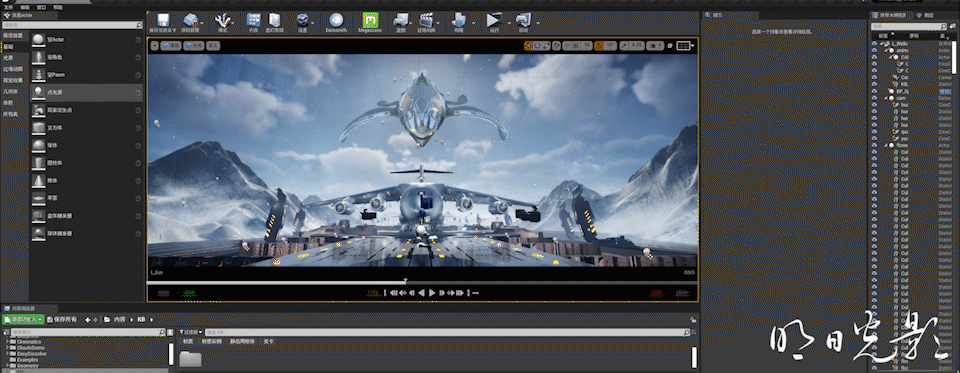Open the Settings (设置) toolbar icon

[x=302, y=20]
